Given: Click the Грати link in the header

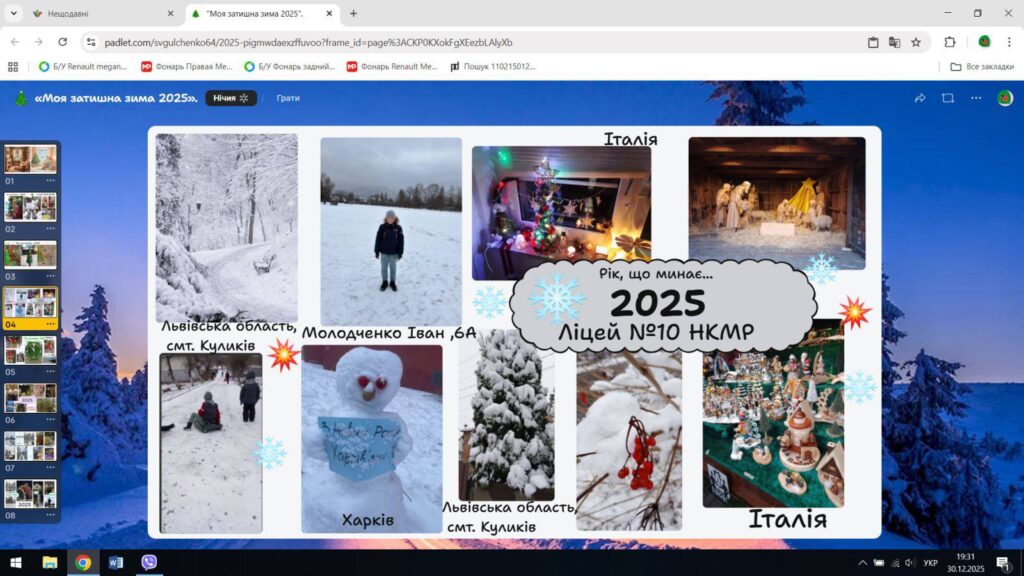Looking at the screenshot, I should [x=288, y=98].
